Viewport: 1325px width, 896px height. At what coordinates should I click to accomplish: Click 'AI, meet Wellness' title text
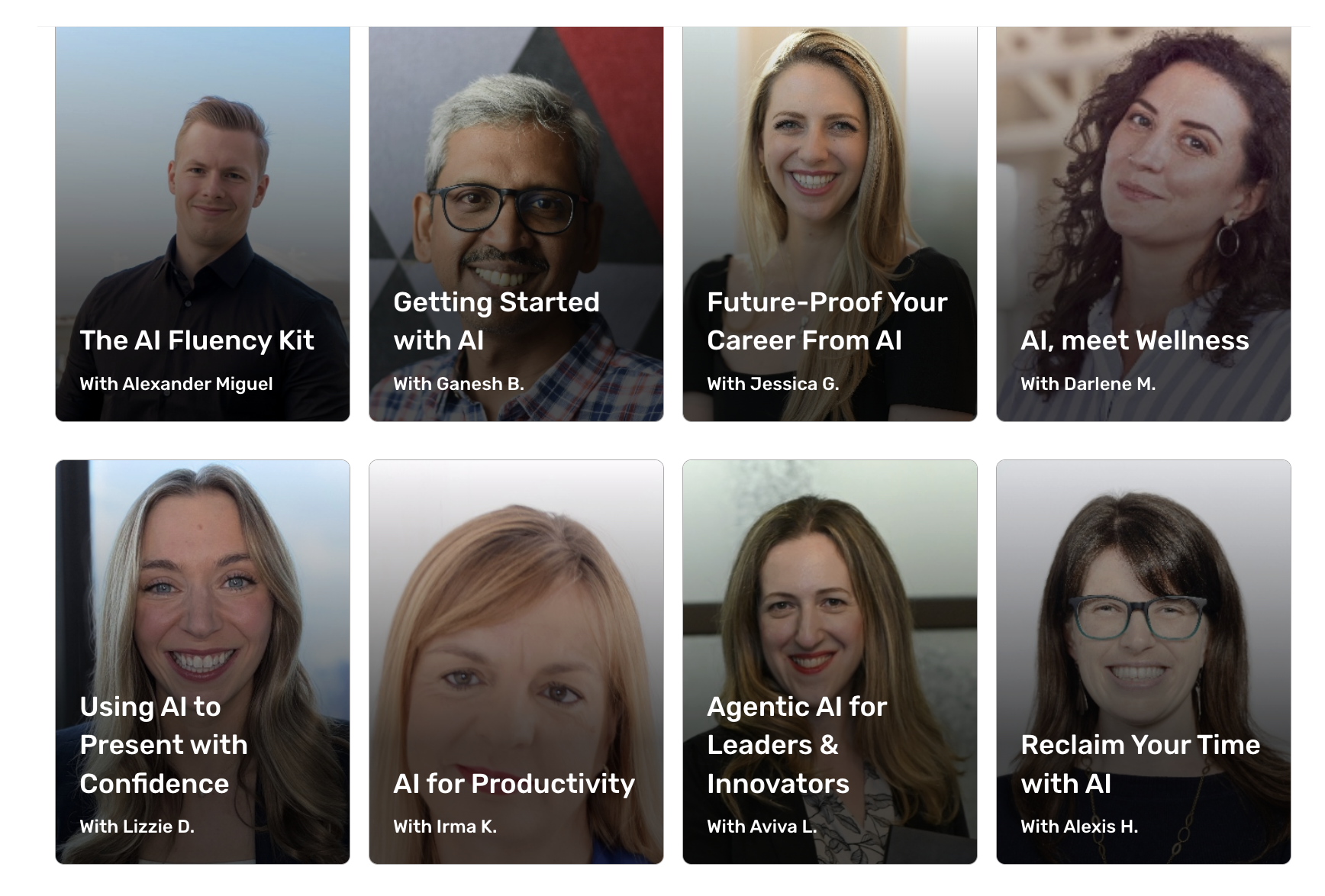point(1135,340)
